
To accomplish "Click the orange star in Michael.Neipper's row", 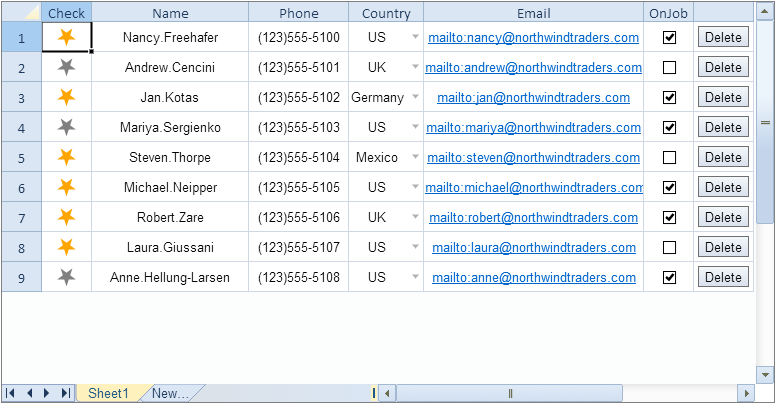I will [66, 187].
